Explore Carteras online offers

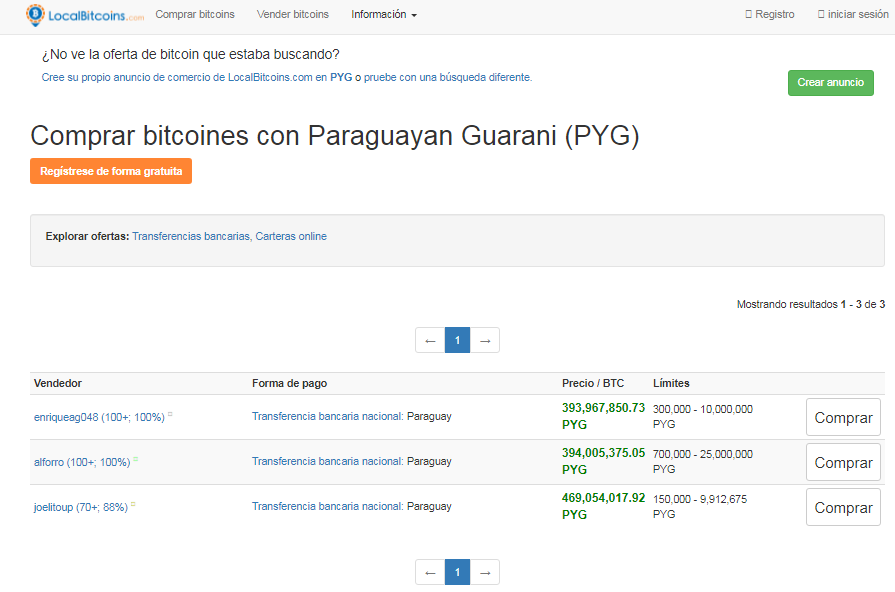point(291,236)
